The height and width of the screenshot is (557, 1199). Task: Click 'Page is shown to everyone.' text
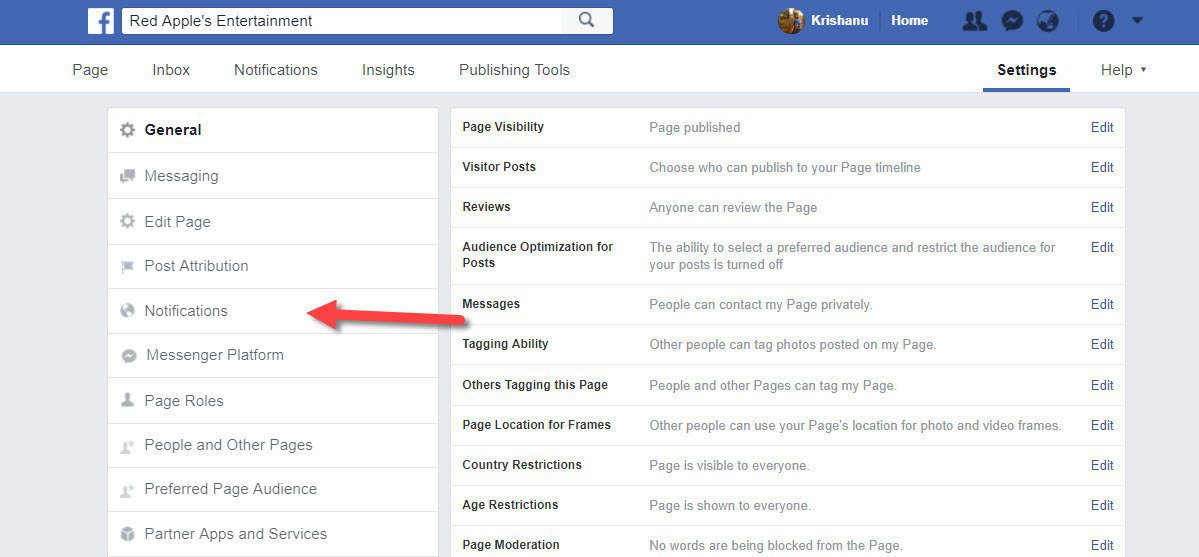(730, 506)
